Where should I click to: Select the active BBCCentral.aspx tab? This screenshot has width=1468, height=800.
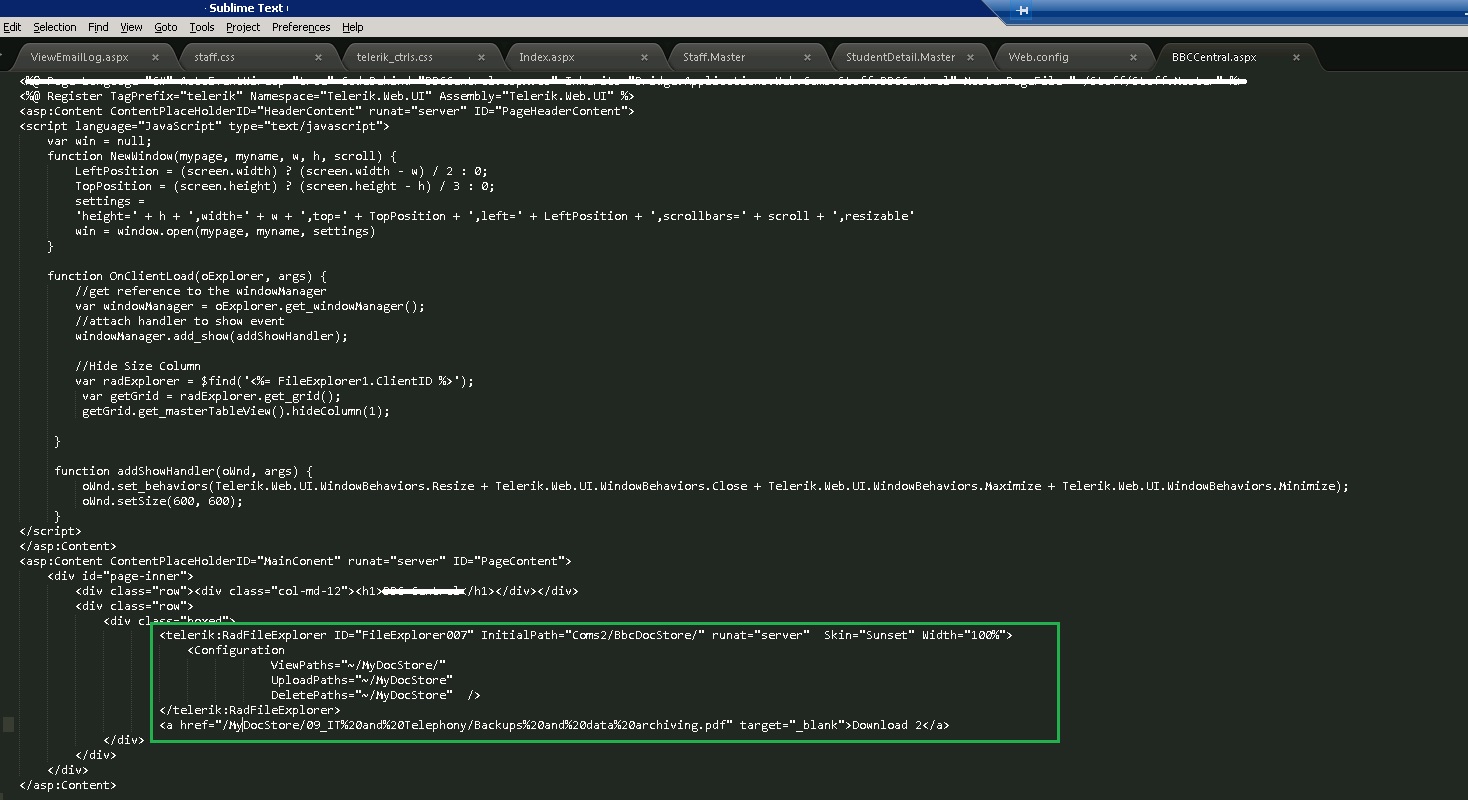[x=1214, y=57]
